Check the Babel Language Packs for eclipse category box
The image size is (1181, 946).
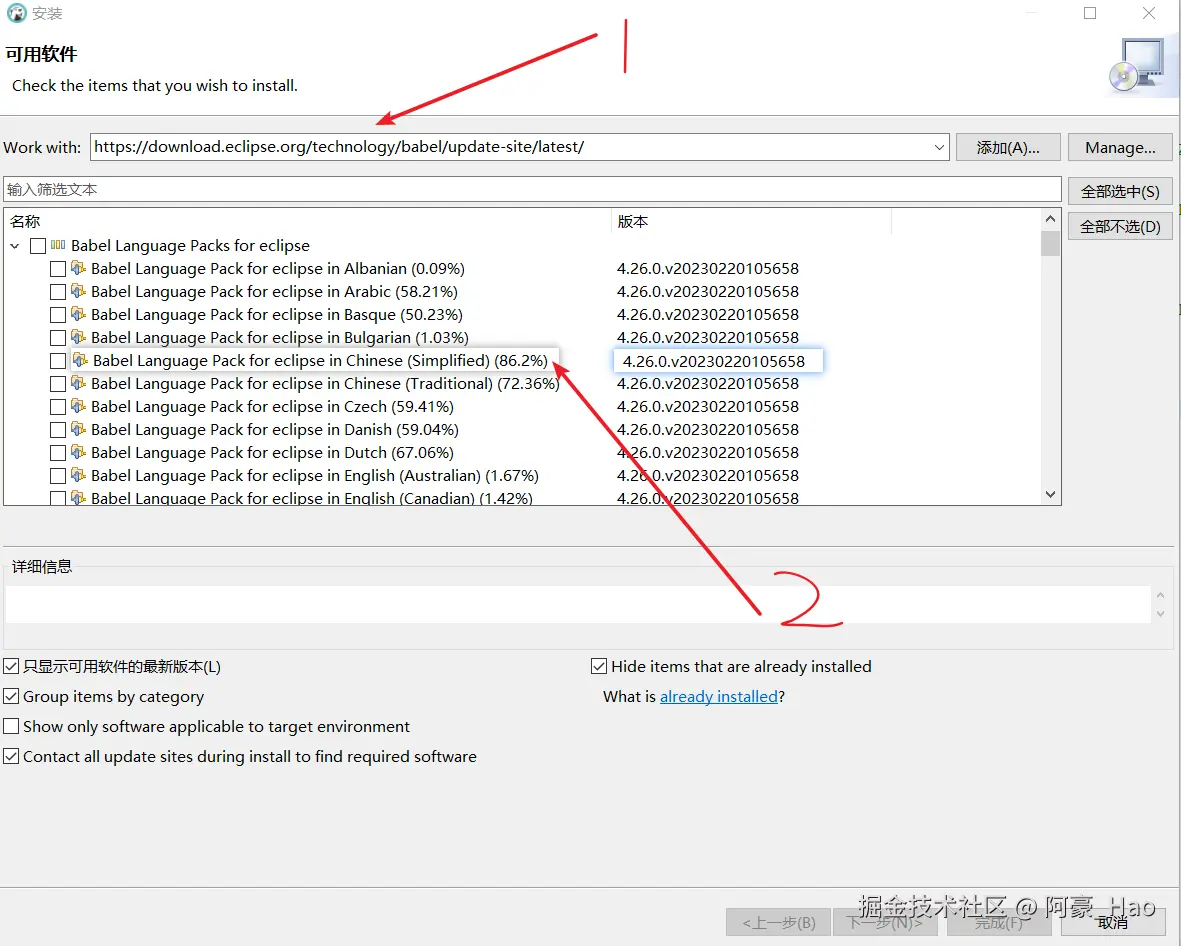[x=38, y=246]
